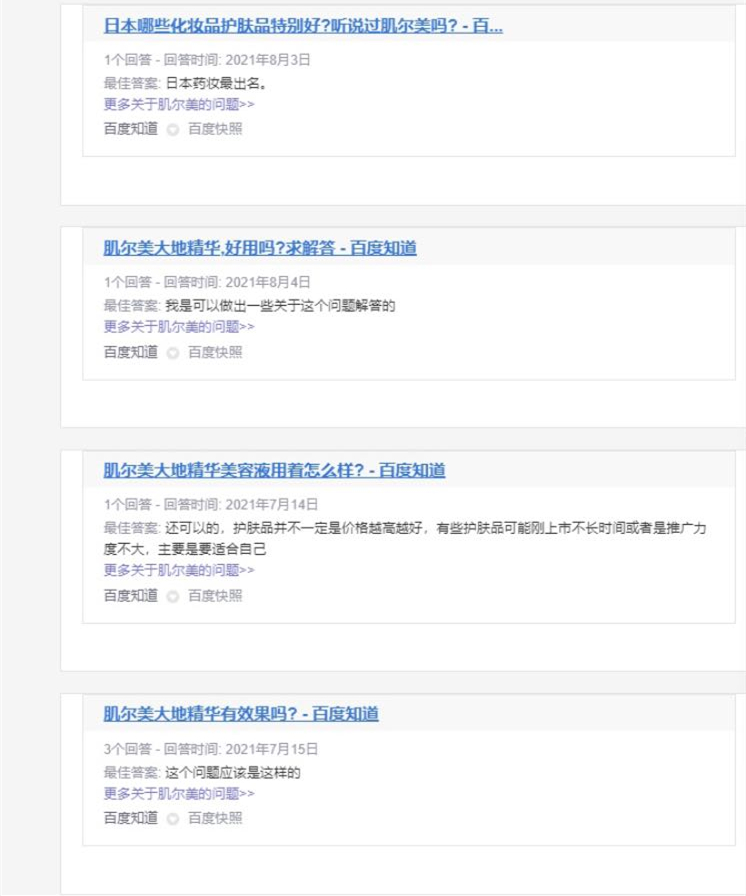
Task: Click the 百度知道 source in the August 3 result
Action: tap(131, 129)
